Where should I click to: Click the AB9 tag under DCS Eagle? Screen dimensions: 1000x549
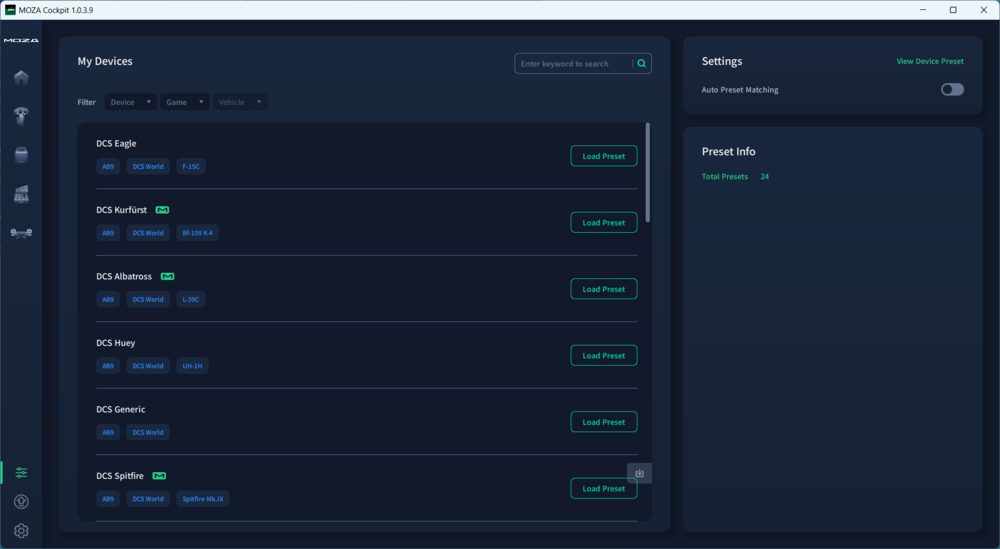(108, 166)
